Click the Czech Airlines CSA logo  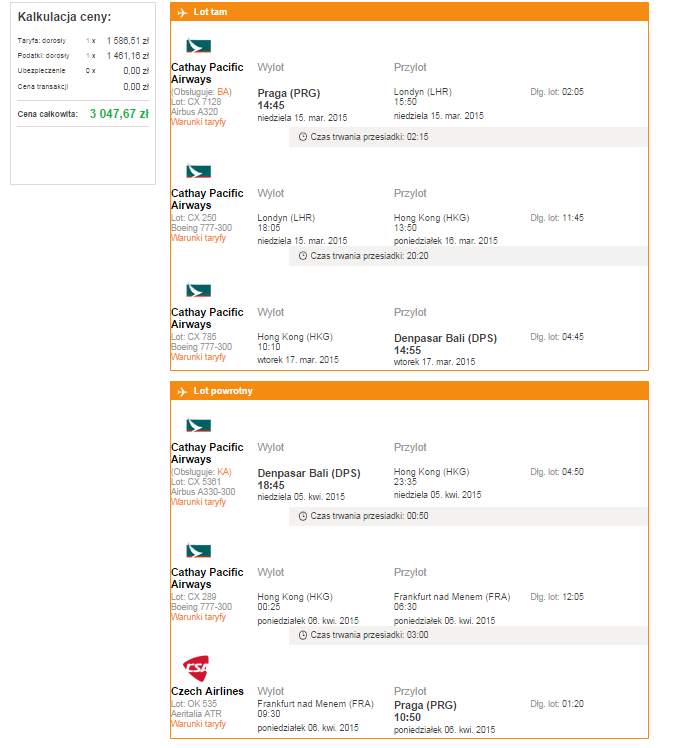pos(196,668)
